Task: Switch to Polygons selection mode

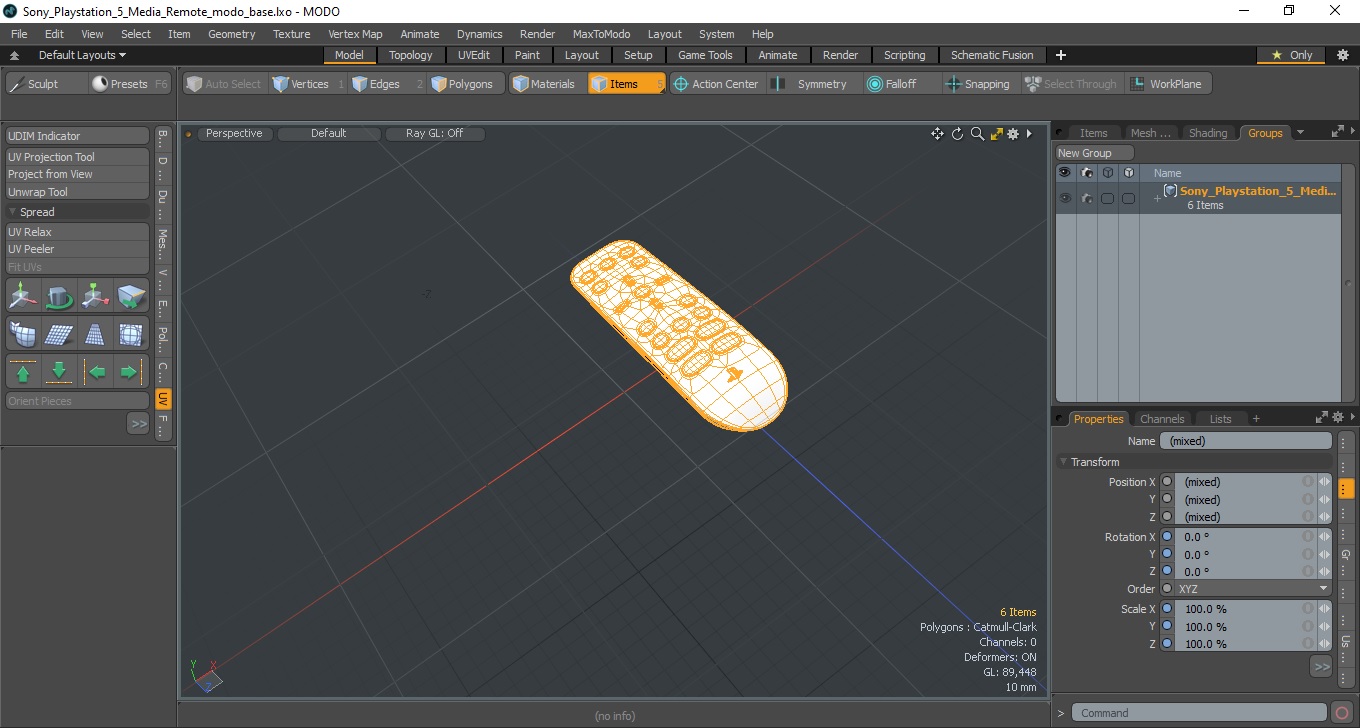Action: 466,84
